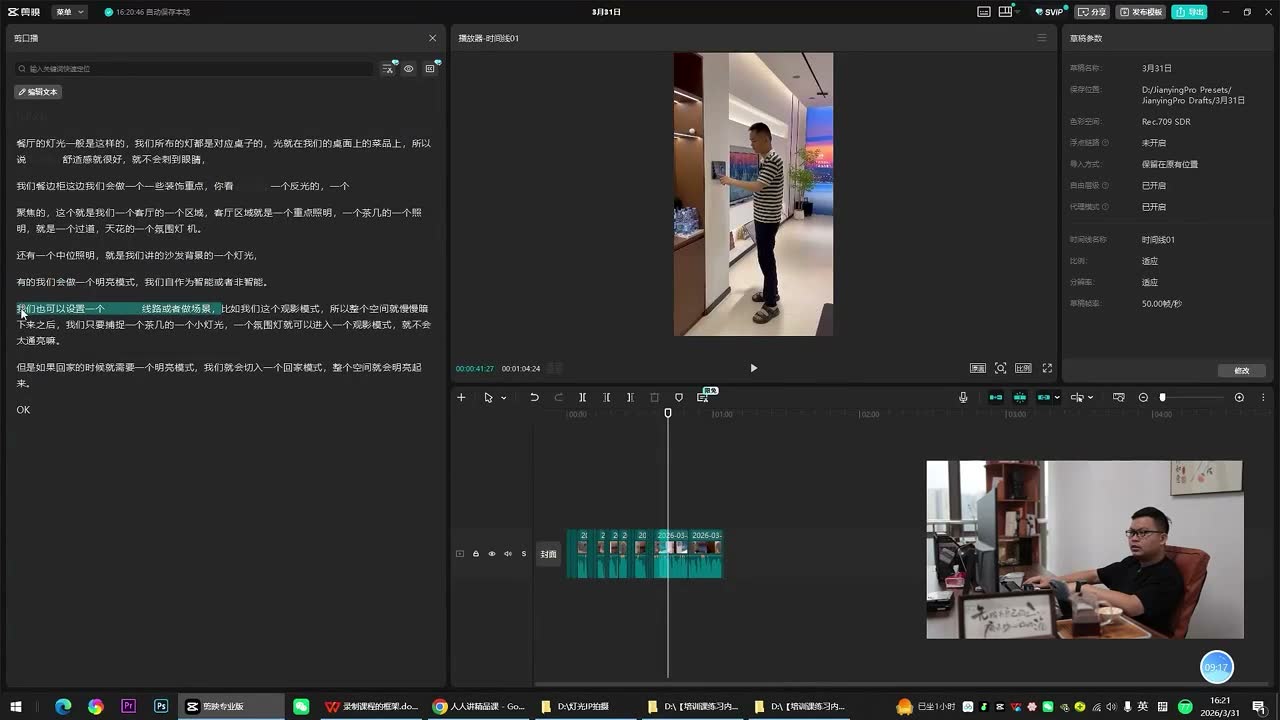
Task: Zoom out the timeline with minus icon
Action: tap(1143, 397)
